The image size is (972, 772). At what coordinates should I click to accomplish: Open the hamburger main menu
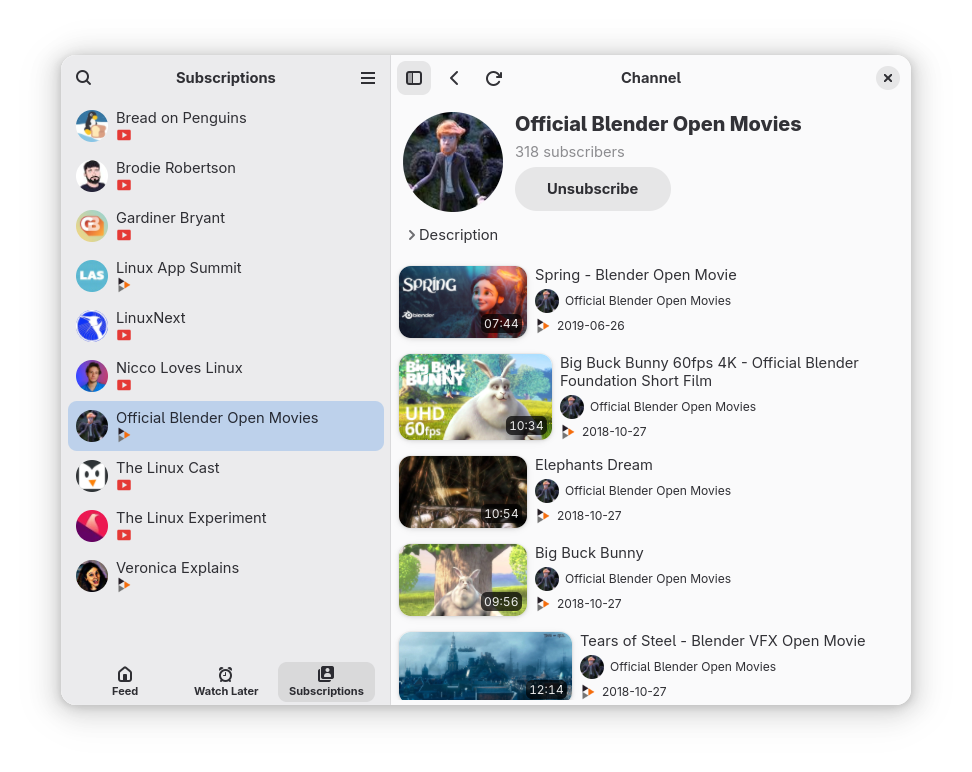[368, 78]
